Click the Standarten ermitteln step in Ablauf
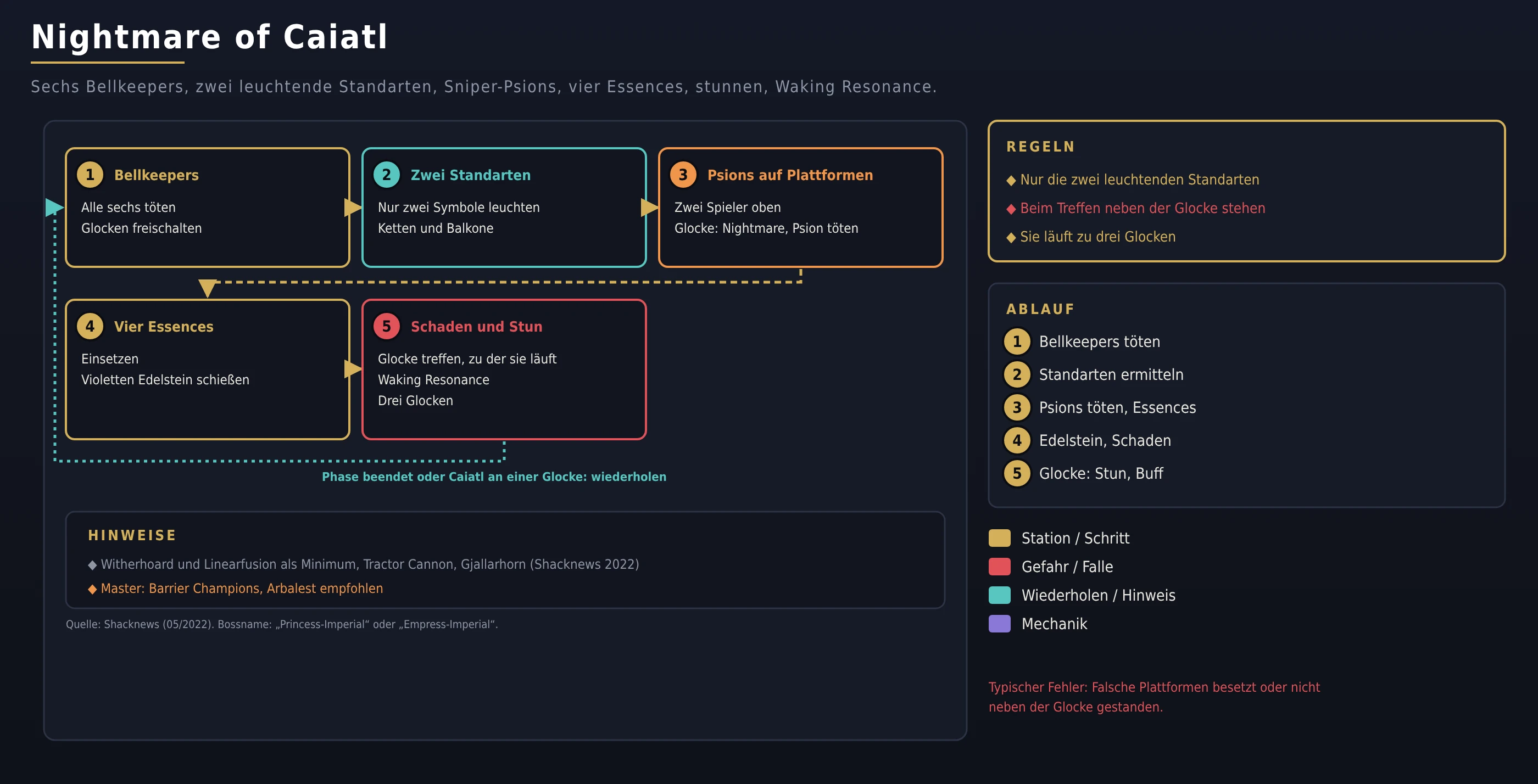The width and height of the screenshot is (1538, 784). (x=1111, y=374)
